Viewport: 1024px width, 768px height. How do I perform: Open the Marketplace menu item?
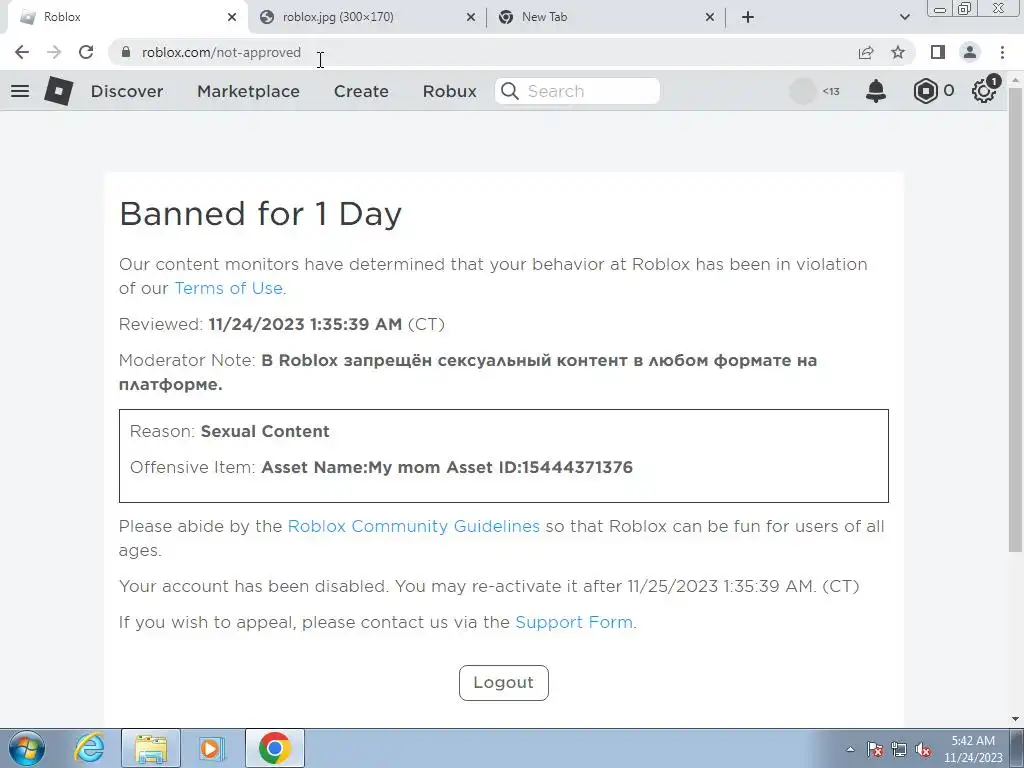(248, 91)
